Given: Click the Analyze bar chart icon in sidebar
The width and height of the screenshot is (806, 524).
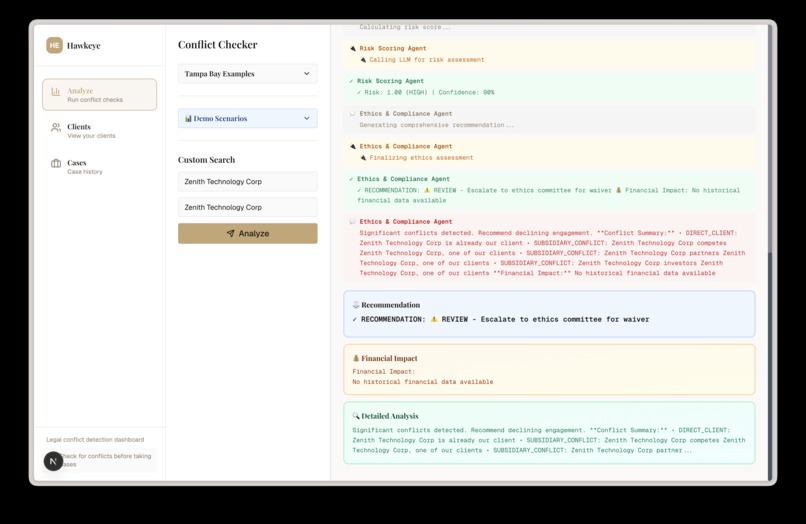Looking at the screenshot, I should coord(56,92).
